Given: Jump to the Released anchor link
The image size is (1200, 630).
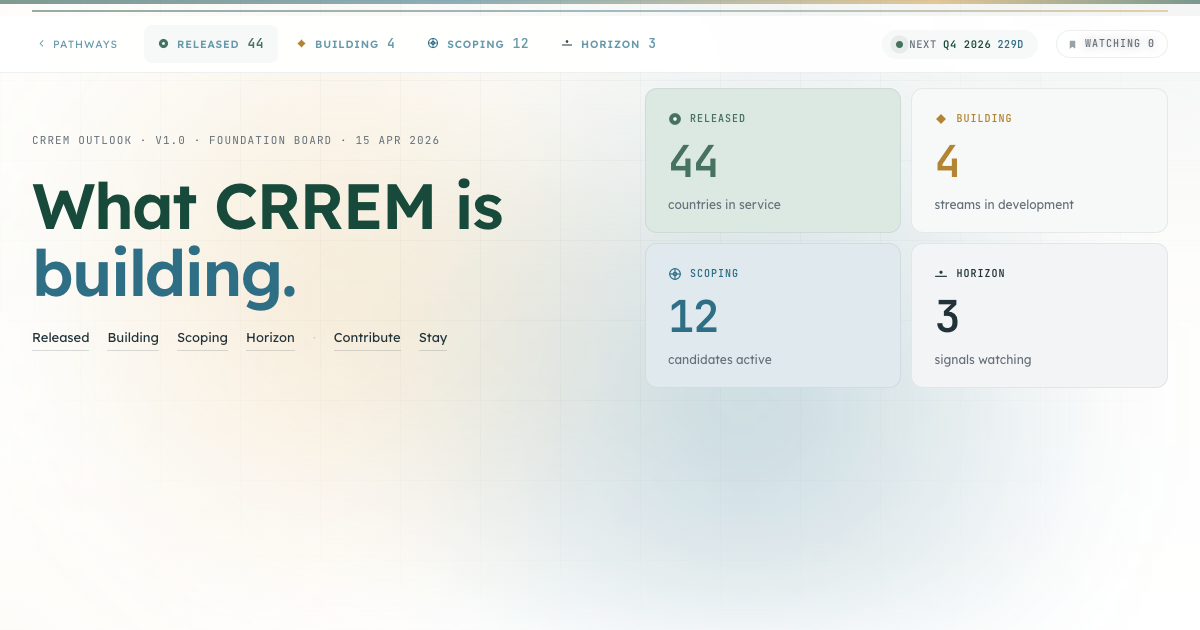Looking at the screenshot, I should (x=61, y=338).
